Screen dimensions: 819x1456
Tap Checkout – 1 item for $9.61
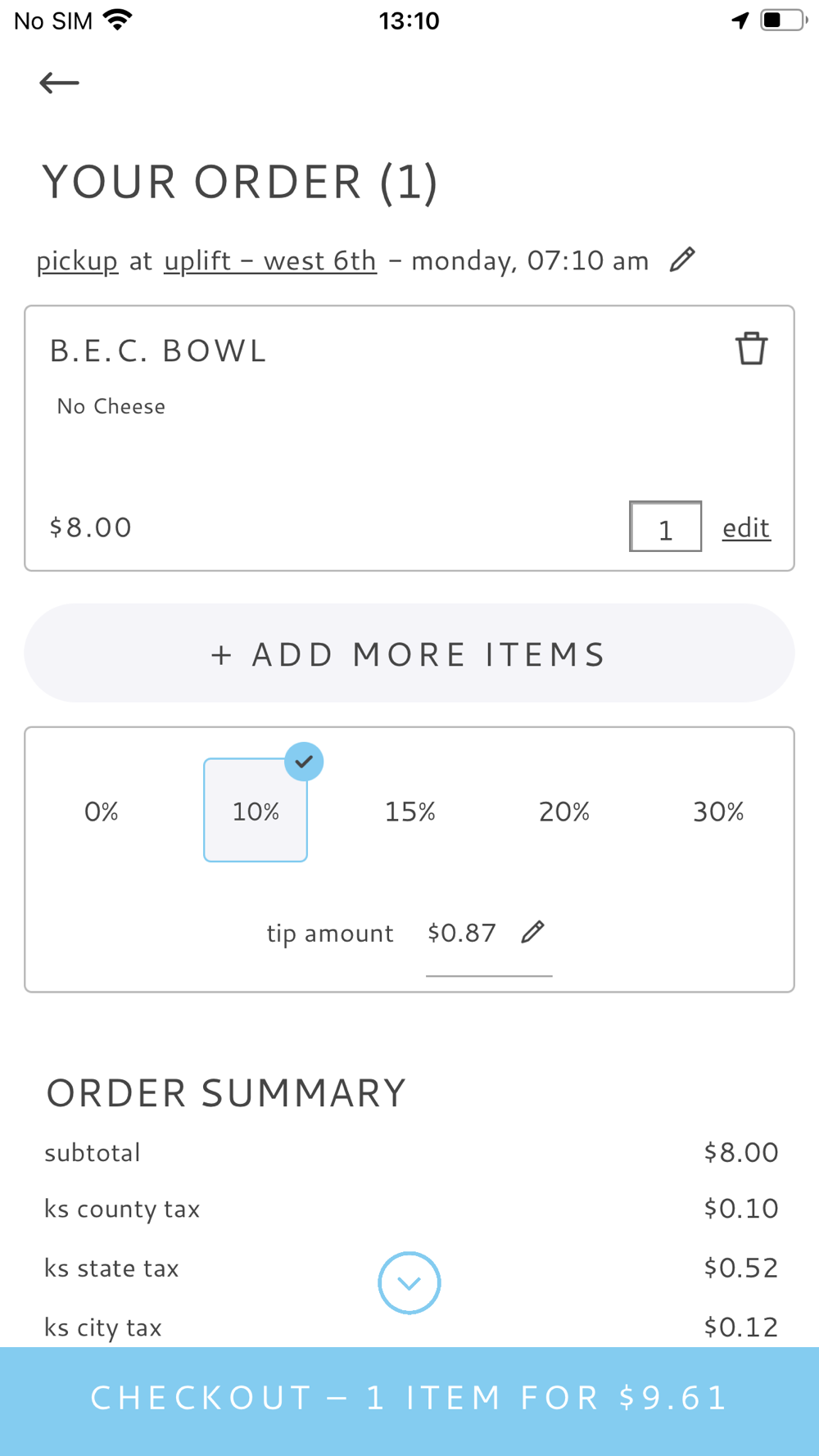pos(409,1398)
